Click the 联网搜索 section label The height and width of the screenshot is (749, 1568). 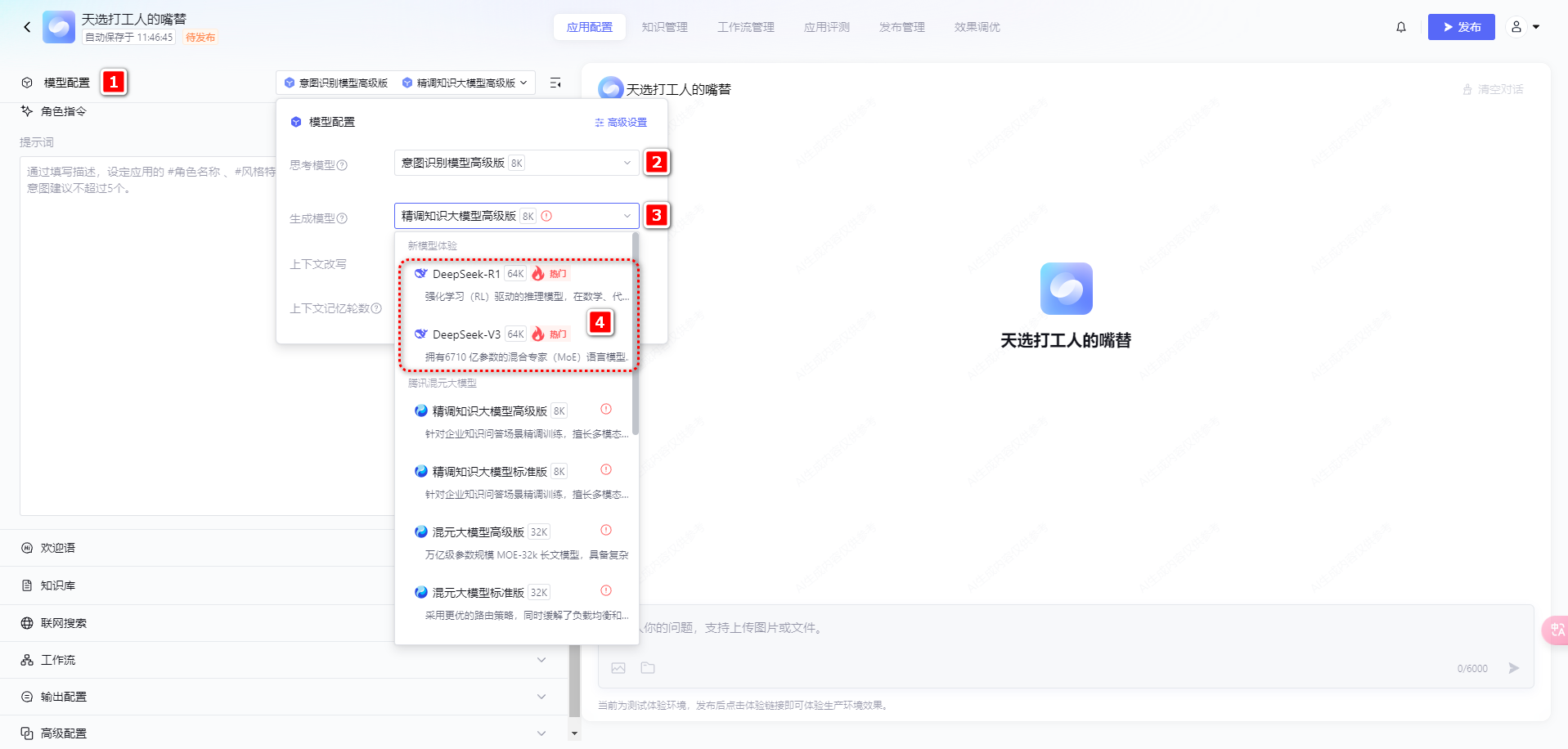64,623
